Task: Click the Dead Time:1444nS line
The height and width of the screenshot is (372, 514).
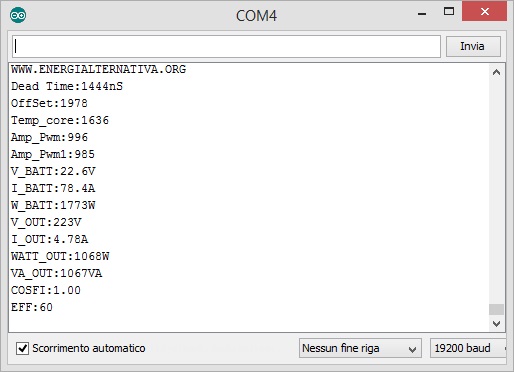Action: pos(67,86)
